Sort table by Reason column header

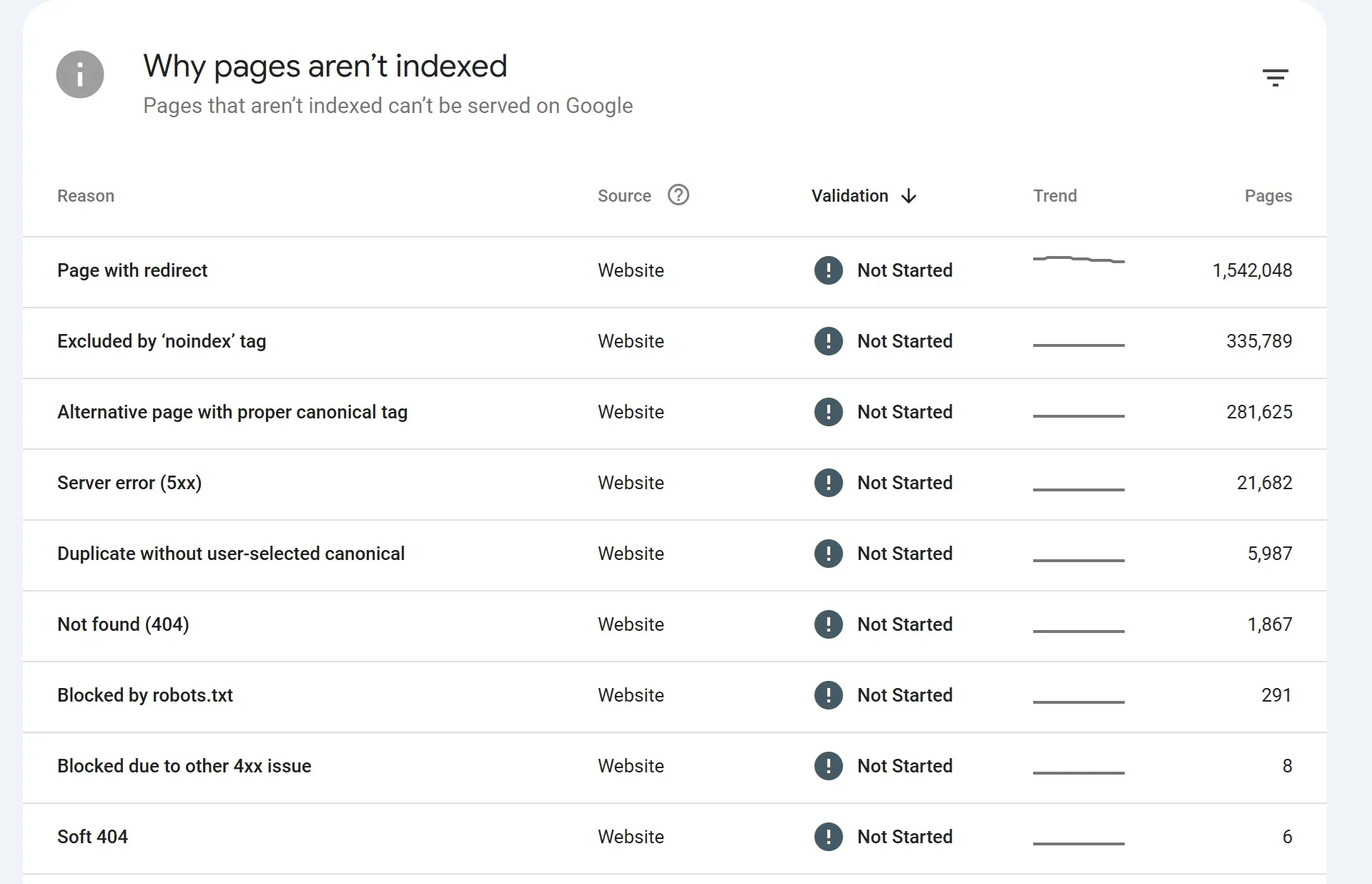click(86, 196)
